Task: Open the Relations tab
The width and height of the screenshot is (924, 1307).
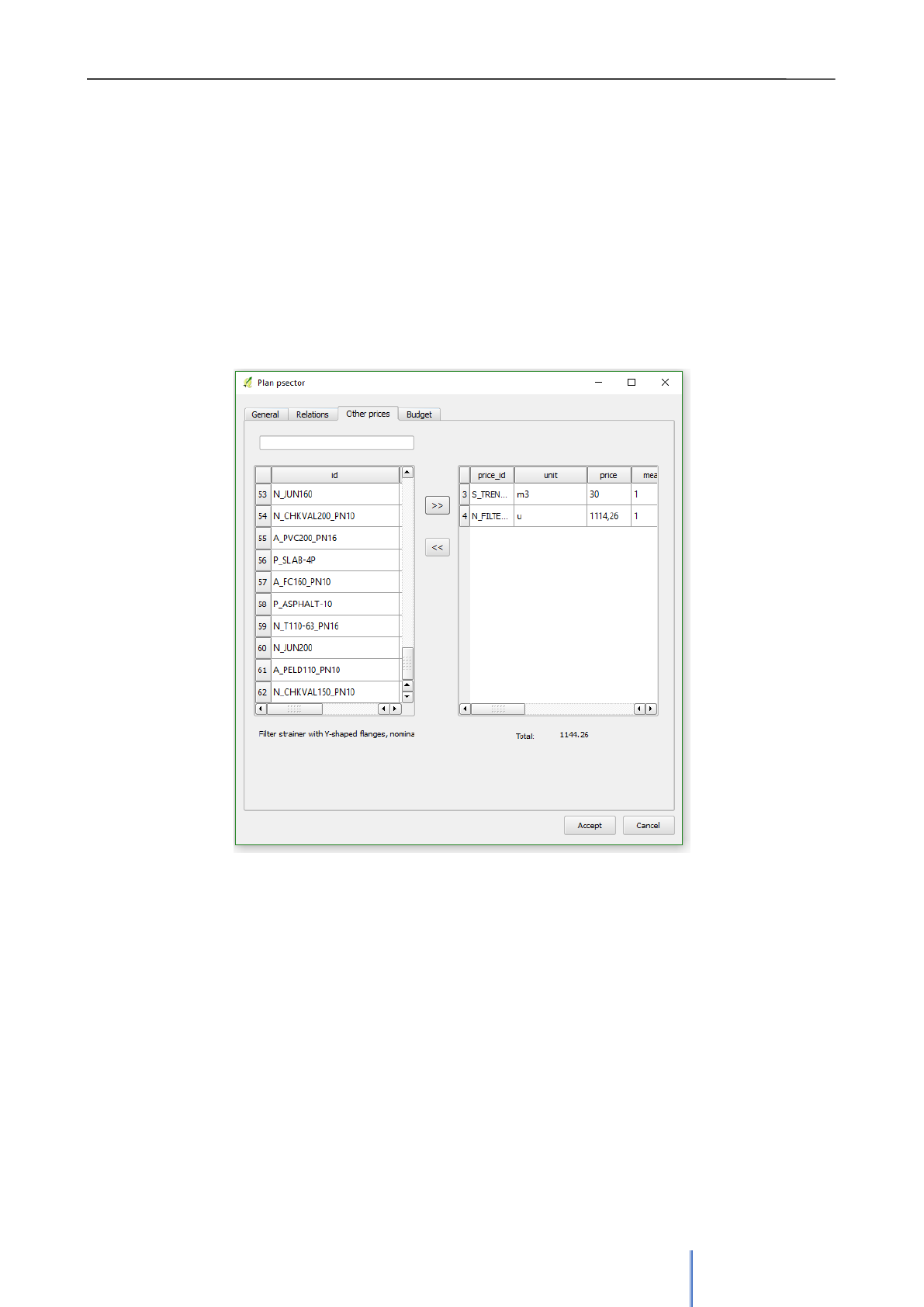Action: click(x=313, y=414)
